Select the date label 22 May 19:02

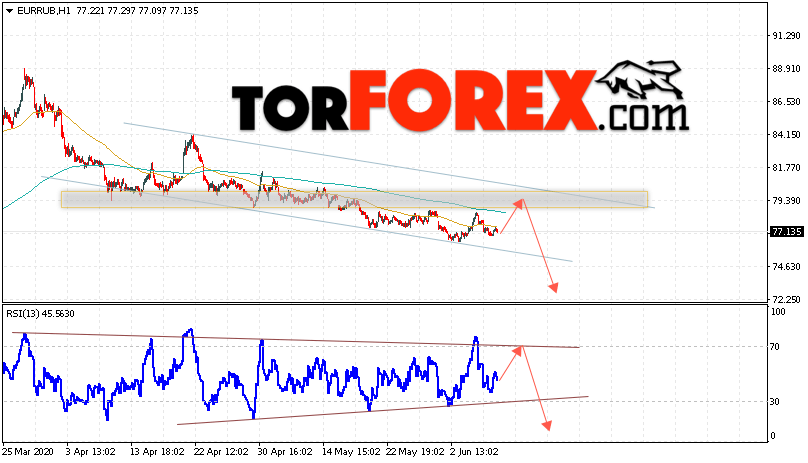click(x=415, y=452)
